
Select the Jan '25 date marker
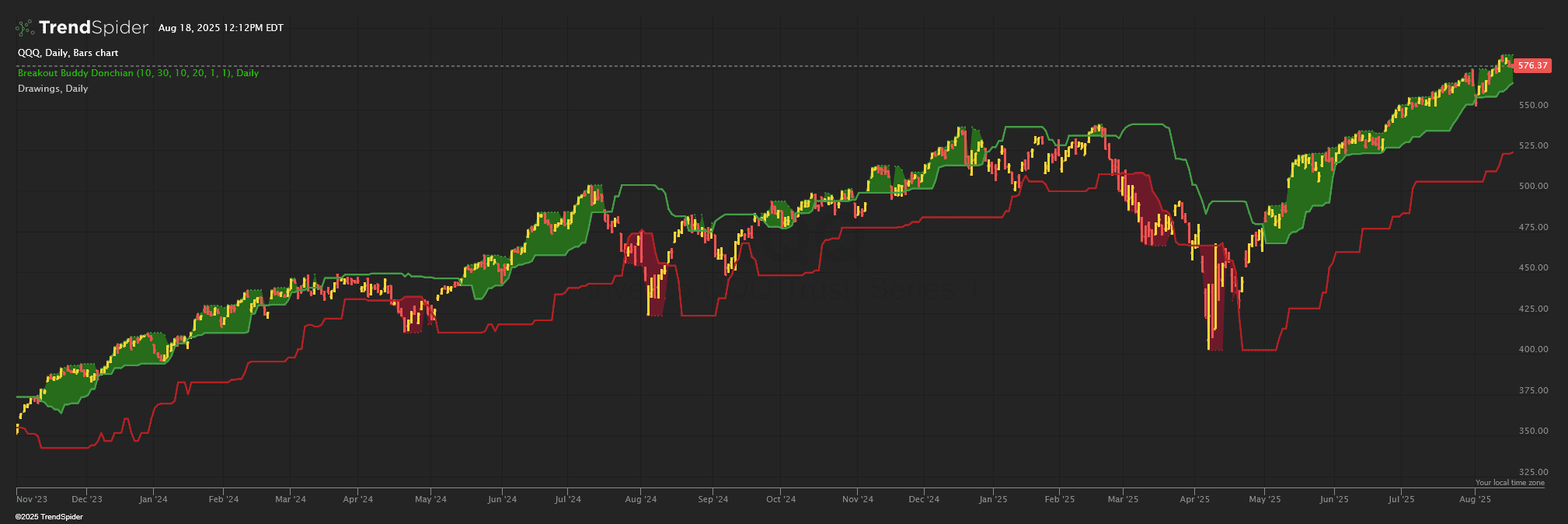point(993,499)
